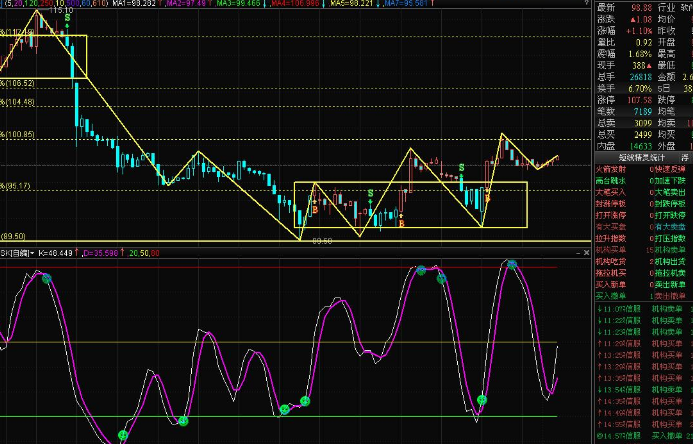Select the 机构出货 alert entry
Image resolution: width=693 pixels, height=444 pixels.
click(x=670, y=261)
